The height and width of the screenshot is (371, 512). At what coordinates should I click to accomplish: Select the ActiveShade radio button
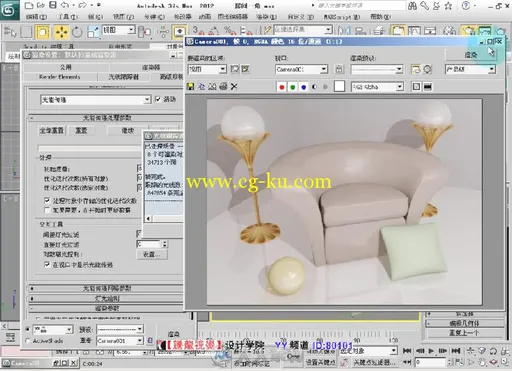coord(28,341)
